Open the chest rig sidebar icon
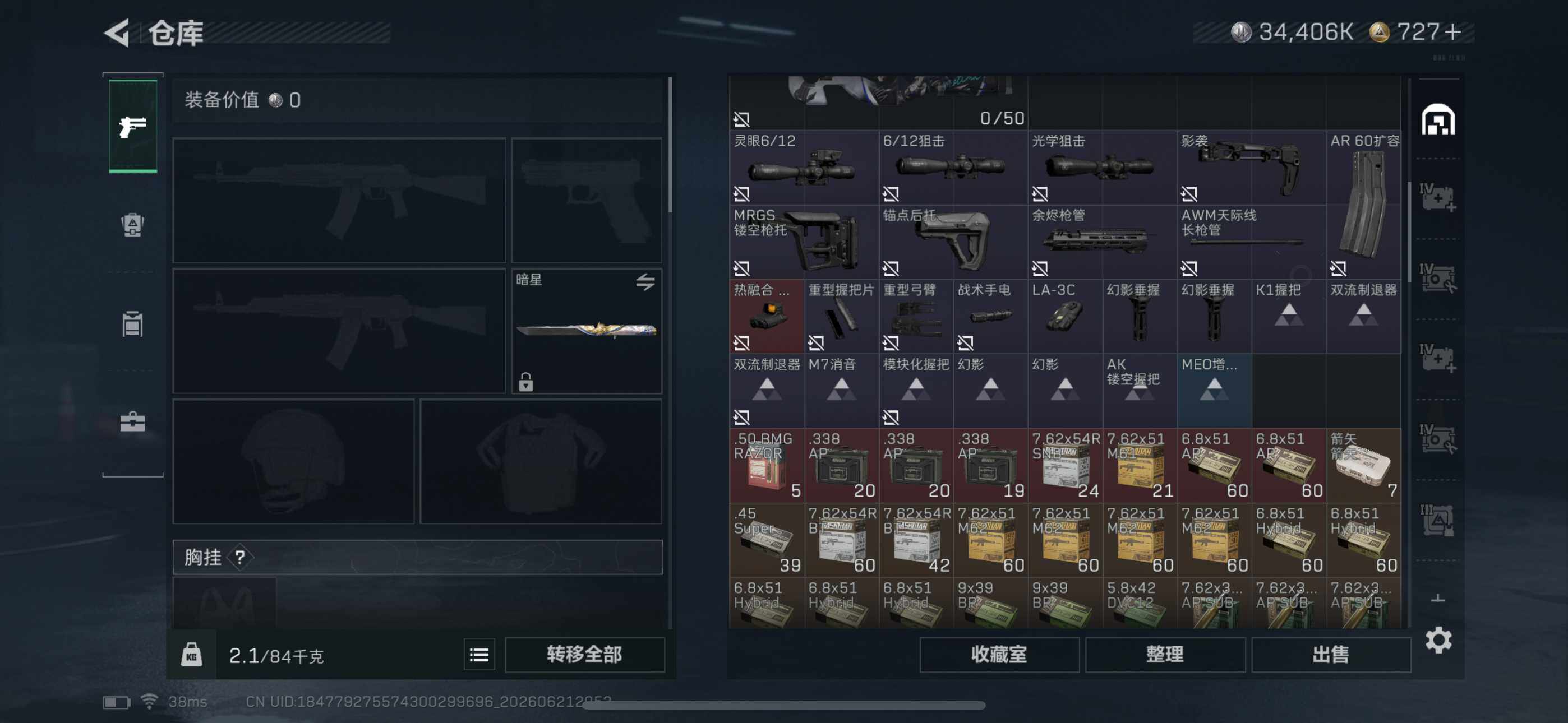 click(132, 324)
